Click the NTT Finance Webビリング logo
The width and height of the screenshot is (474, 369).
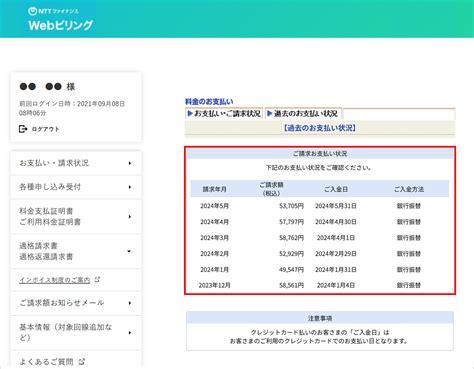[x=60, y=19]
